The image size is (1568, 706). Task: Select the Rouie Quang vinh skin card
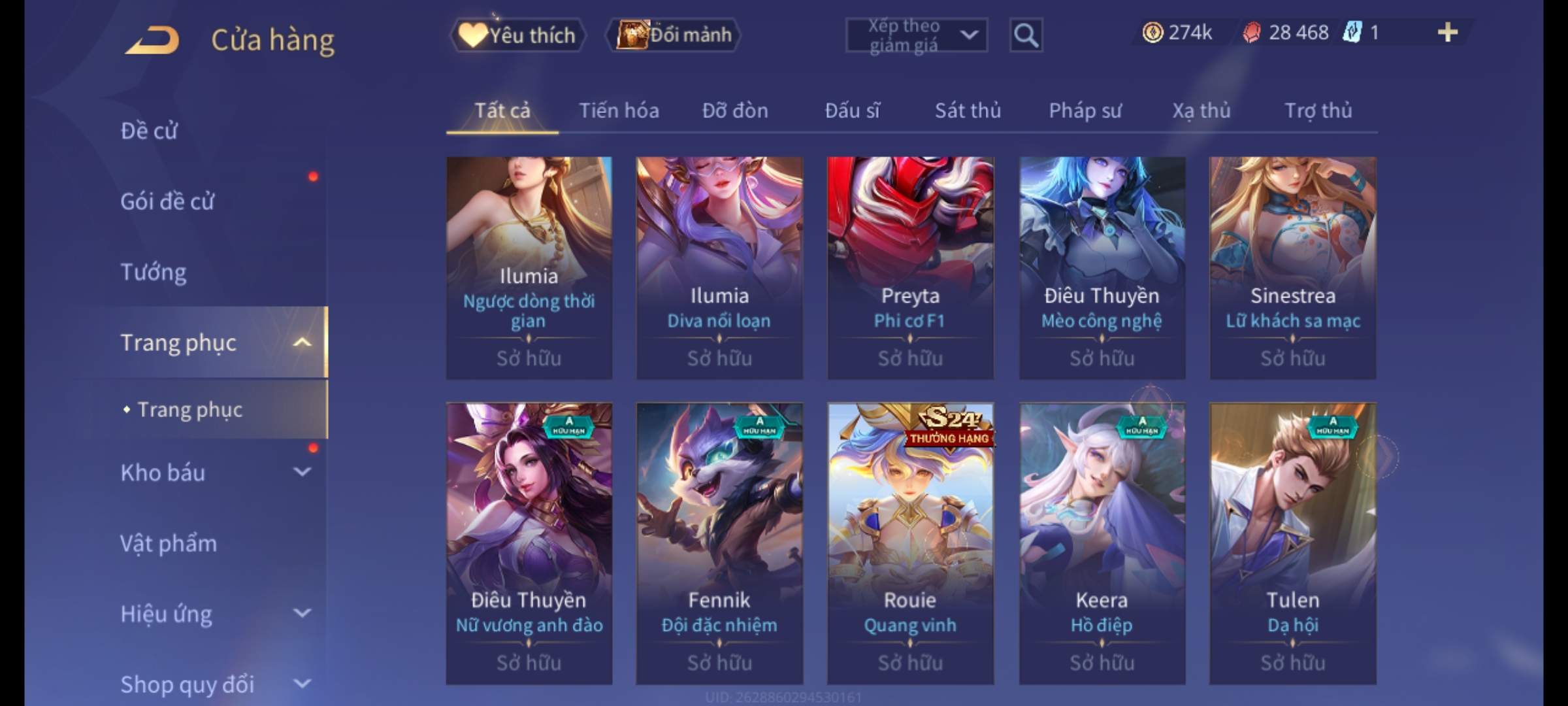pos(910,544)
